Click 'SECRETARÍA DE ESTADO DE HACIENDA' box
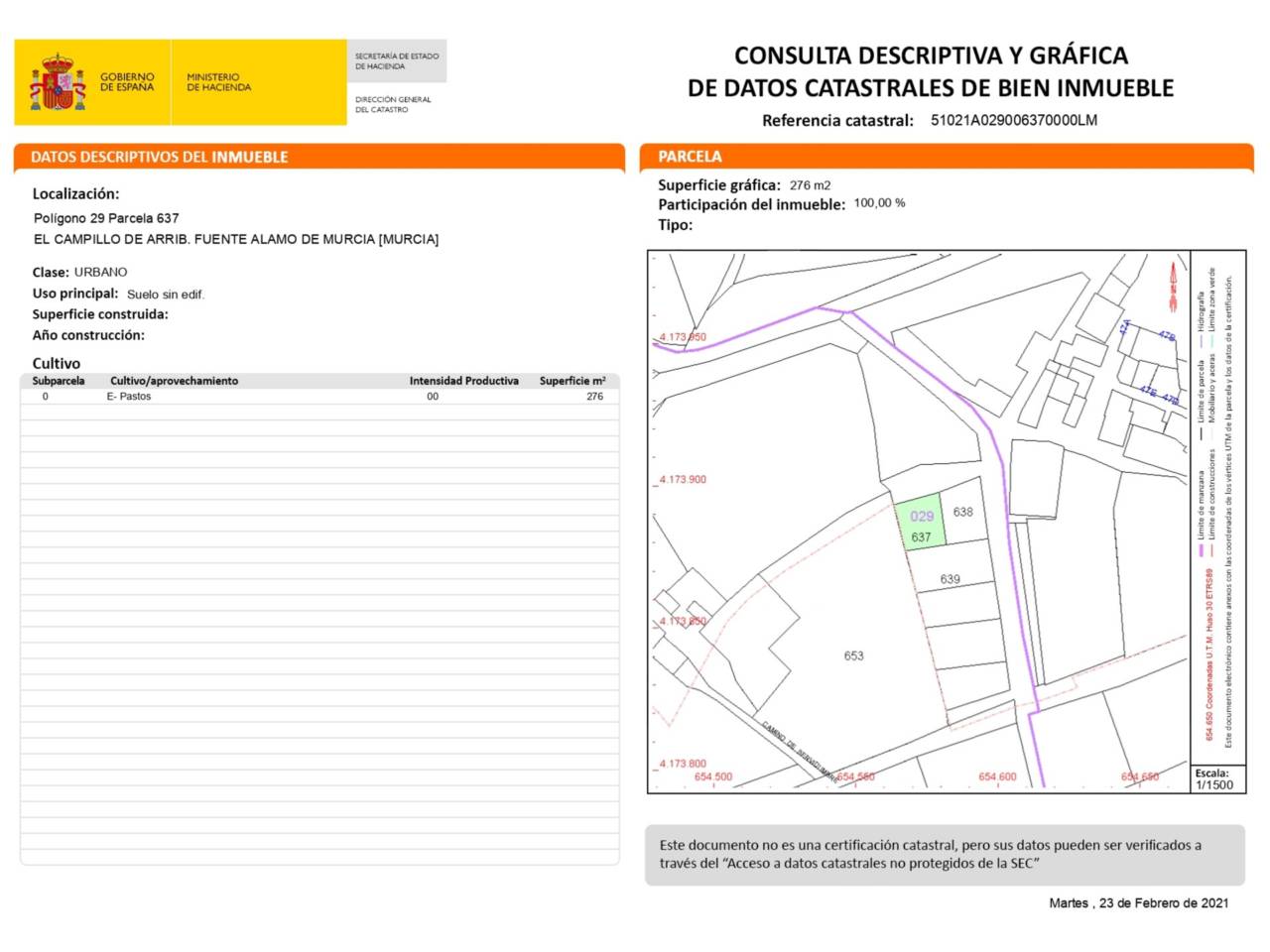1270x952 pixels. coord(397,61)
